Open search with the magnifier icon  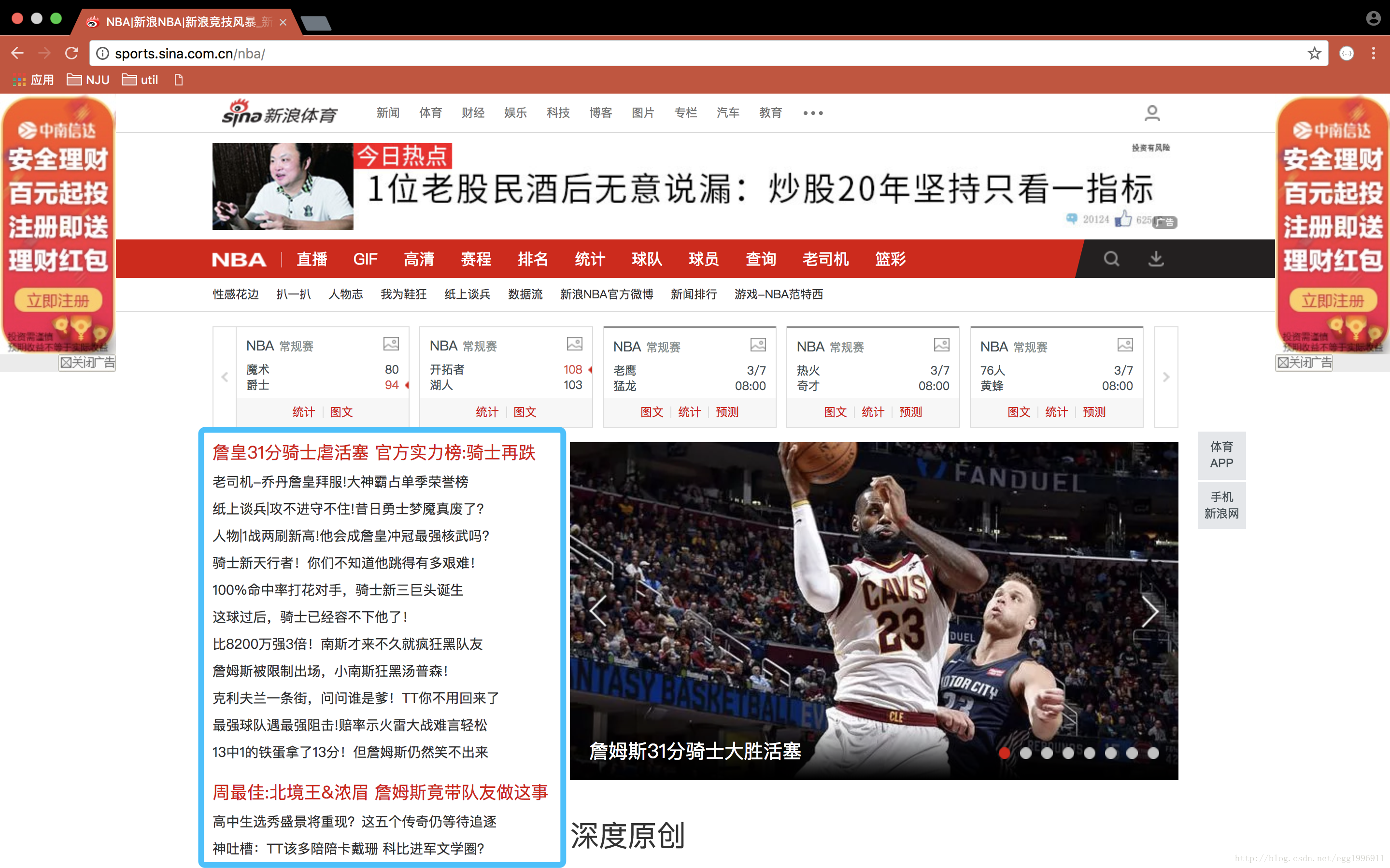coord(1111,259)
